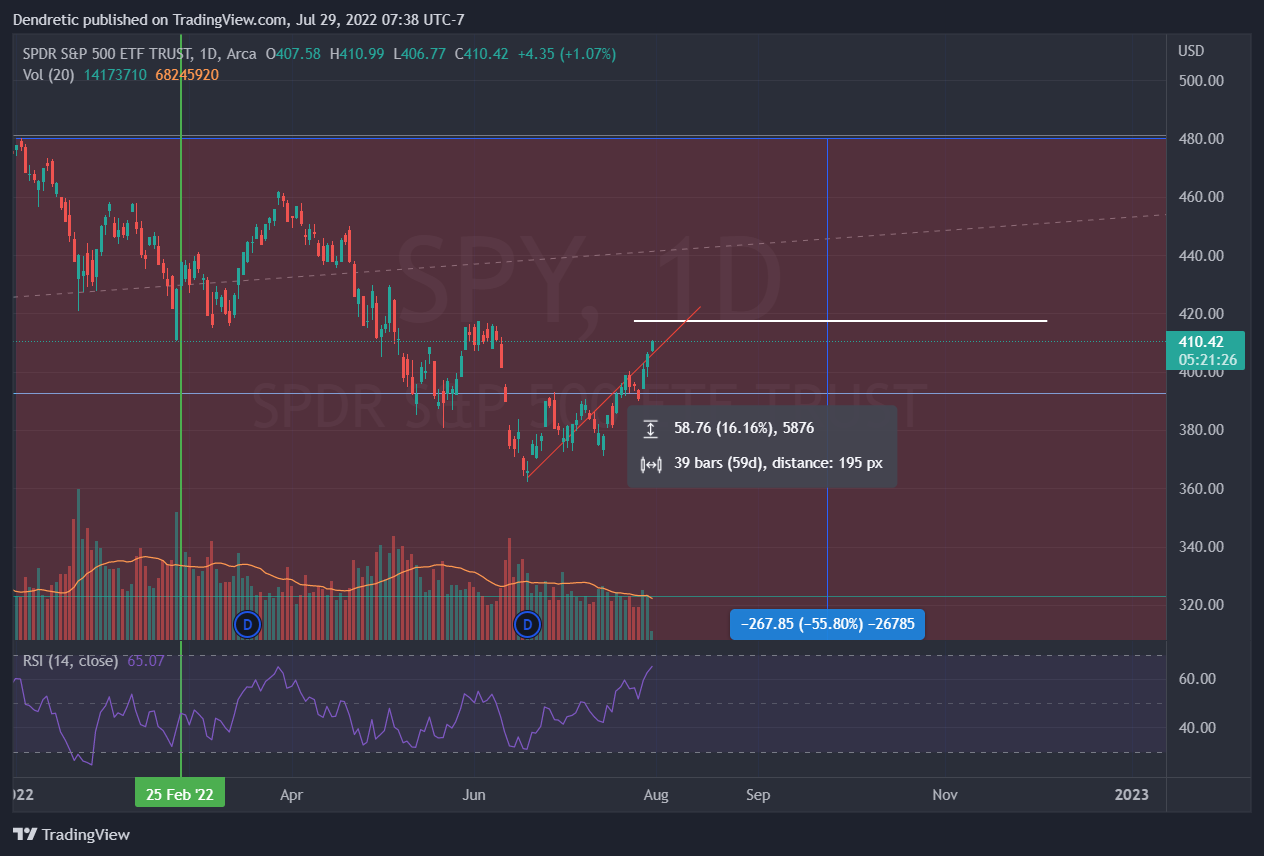Click the TradingView logo at the bottom left
Viewport: 1264px width, 856px height.
[71, 834]
